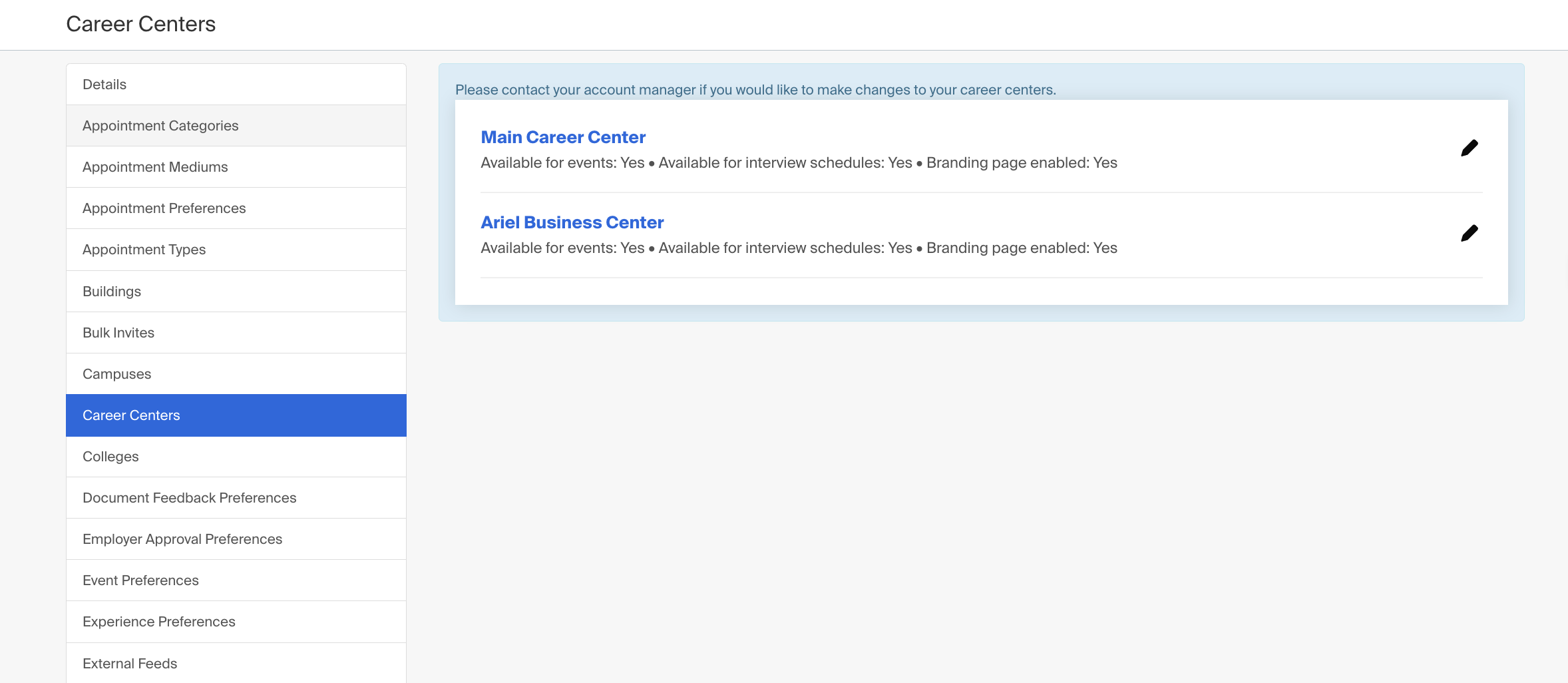
Task: Open the External Feeds page
Action: (130, 663)
